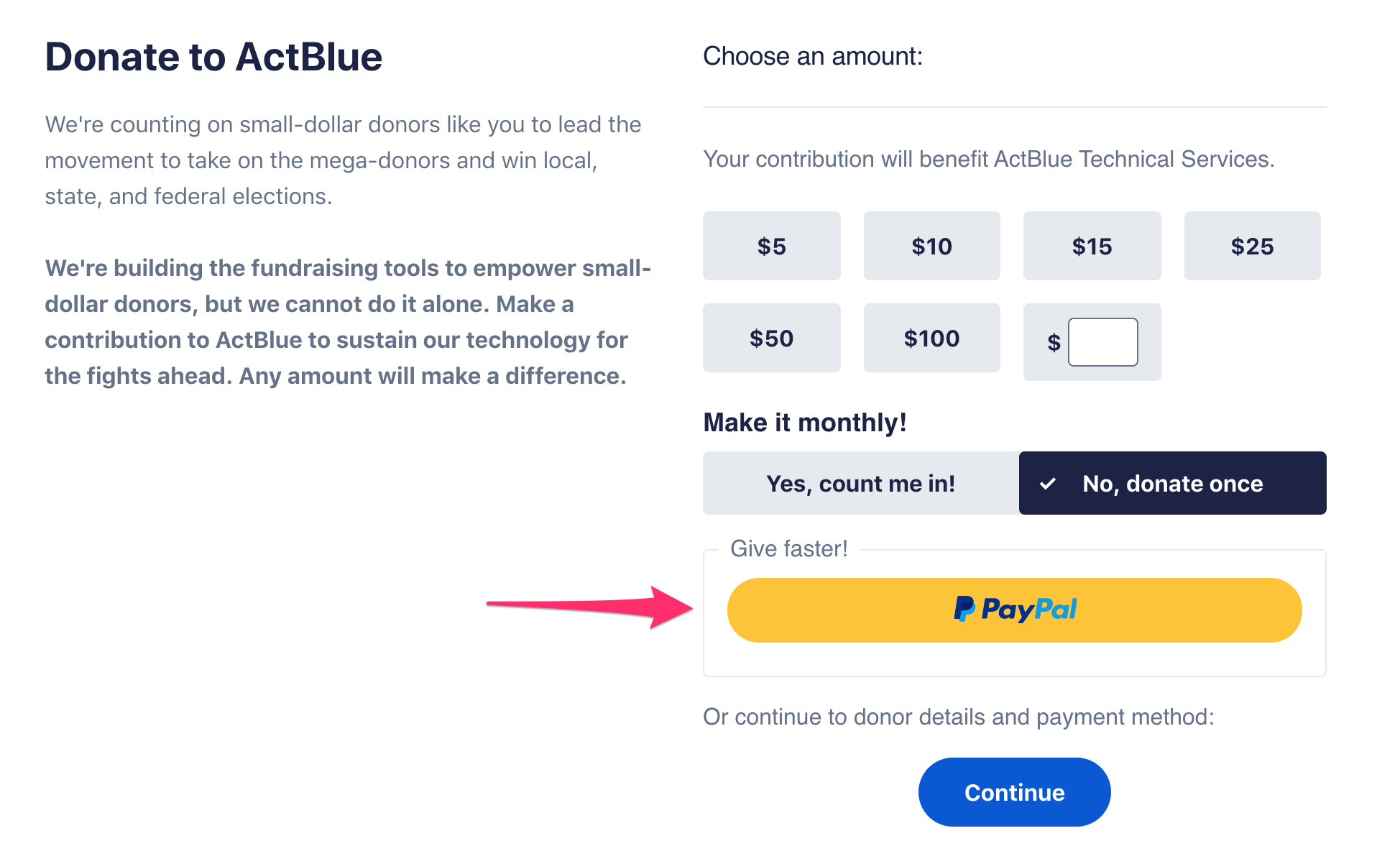Click the "Make it monthly!" heading
1400x864 pixels.
click(x=804, y=423)
